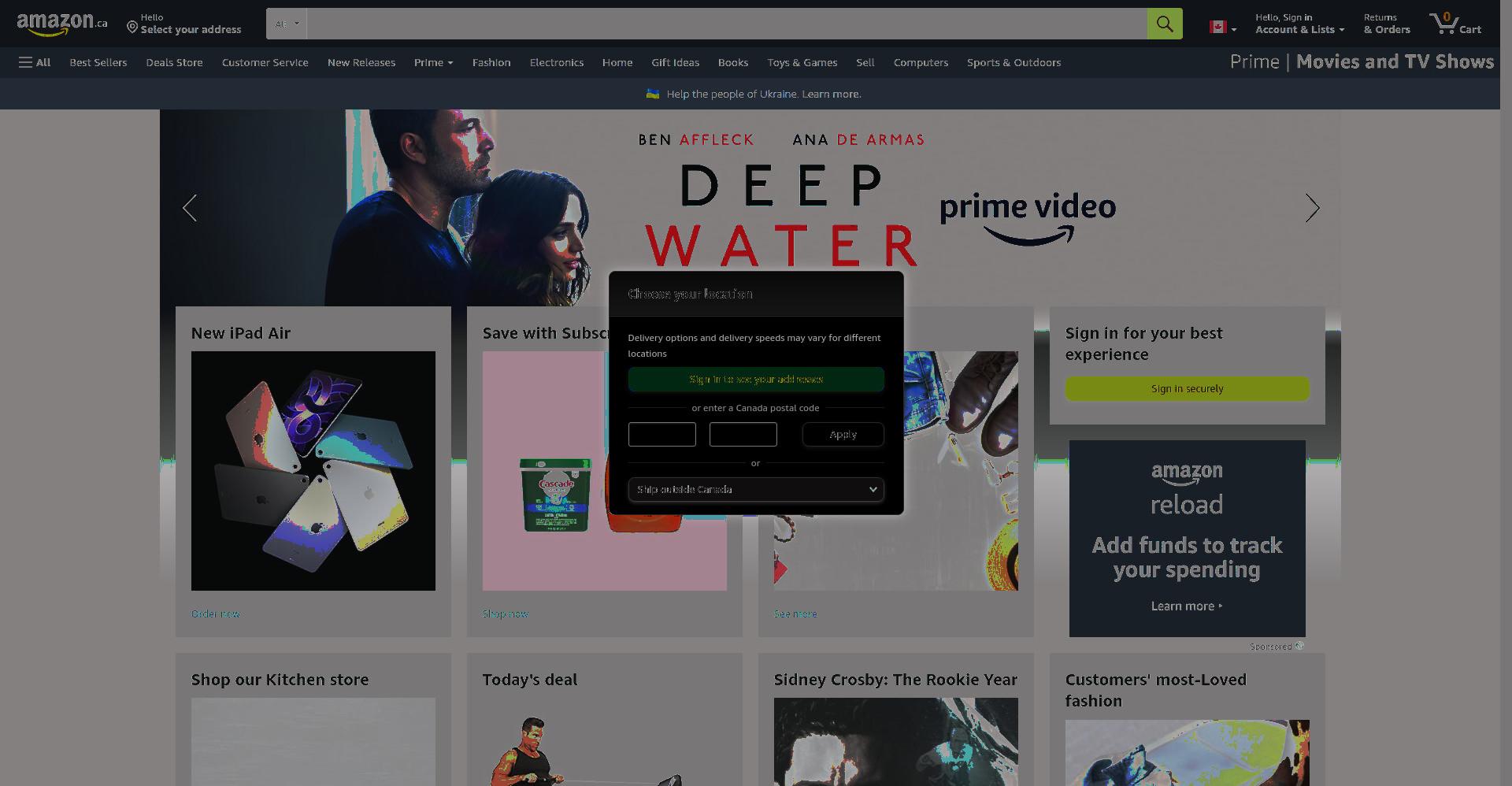Open Sports & Outdoors nav item
This screenshot has width=1512, height=786.
(x=1014, y=62)
